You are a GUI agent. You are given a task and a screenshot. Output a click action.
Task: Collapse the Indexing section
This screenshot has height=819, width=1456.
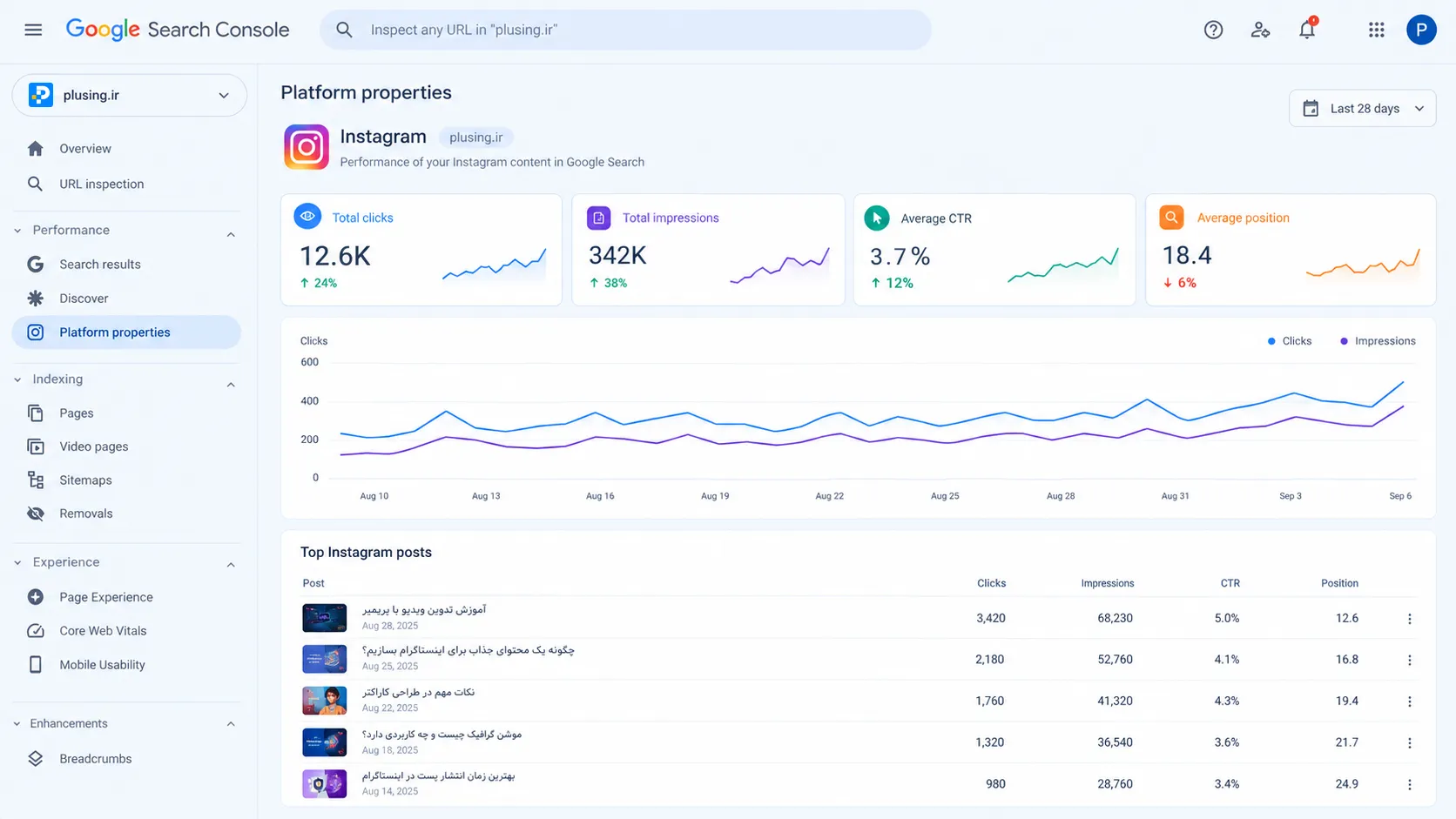[x=231, y=384]
